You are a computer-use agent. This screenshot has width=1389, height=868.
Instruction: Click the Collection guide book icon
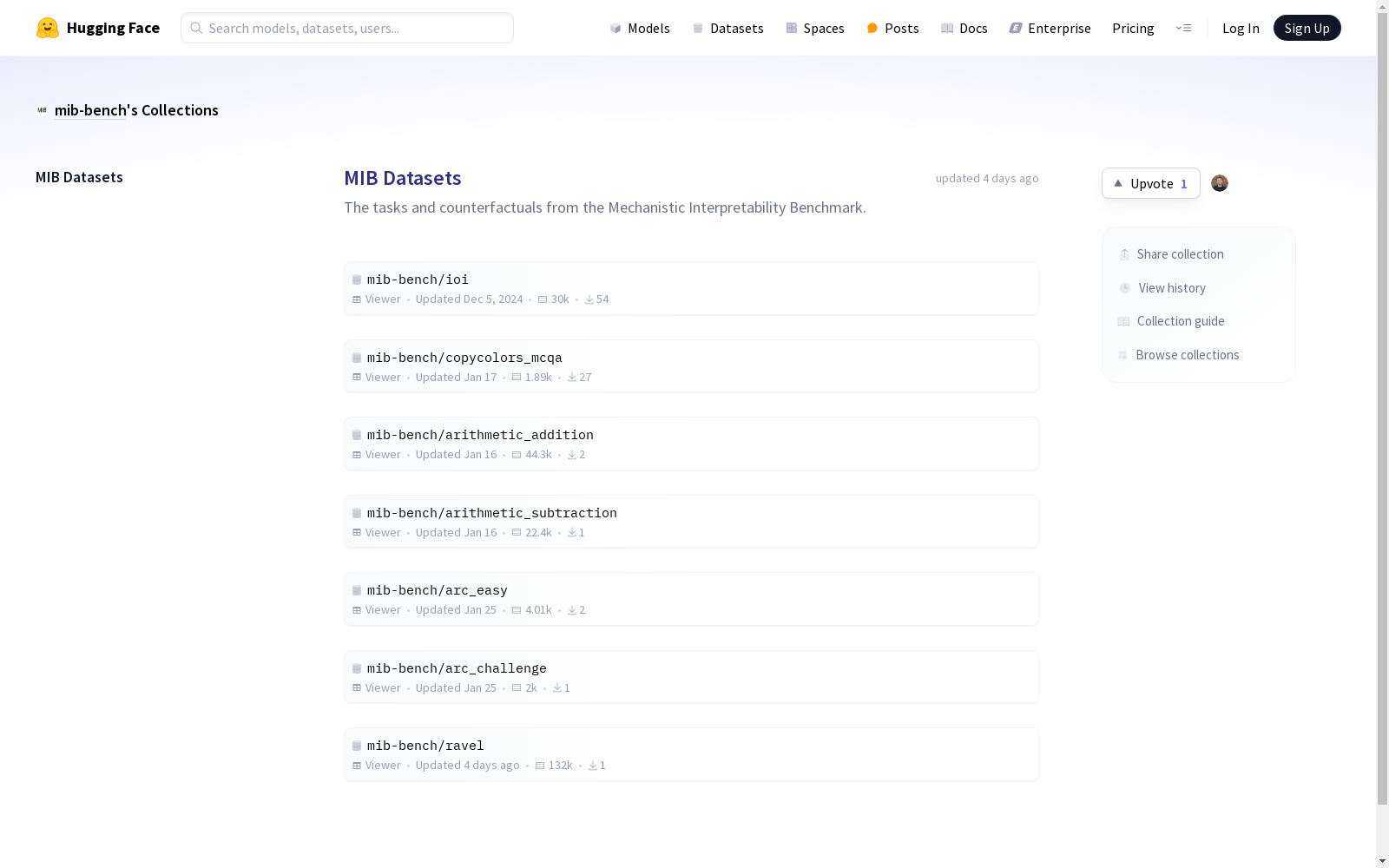point(1123,321)
